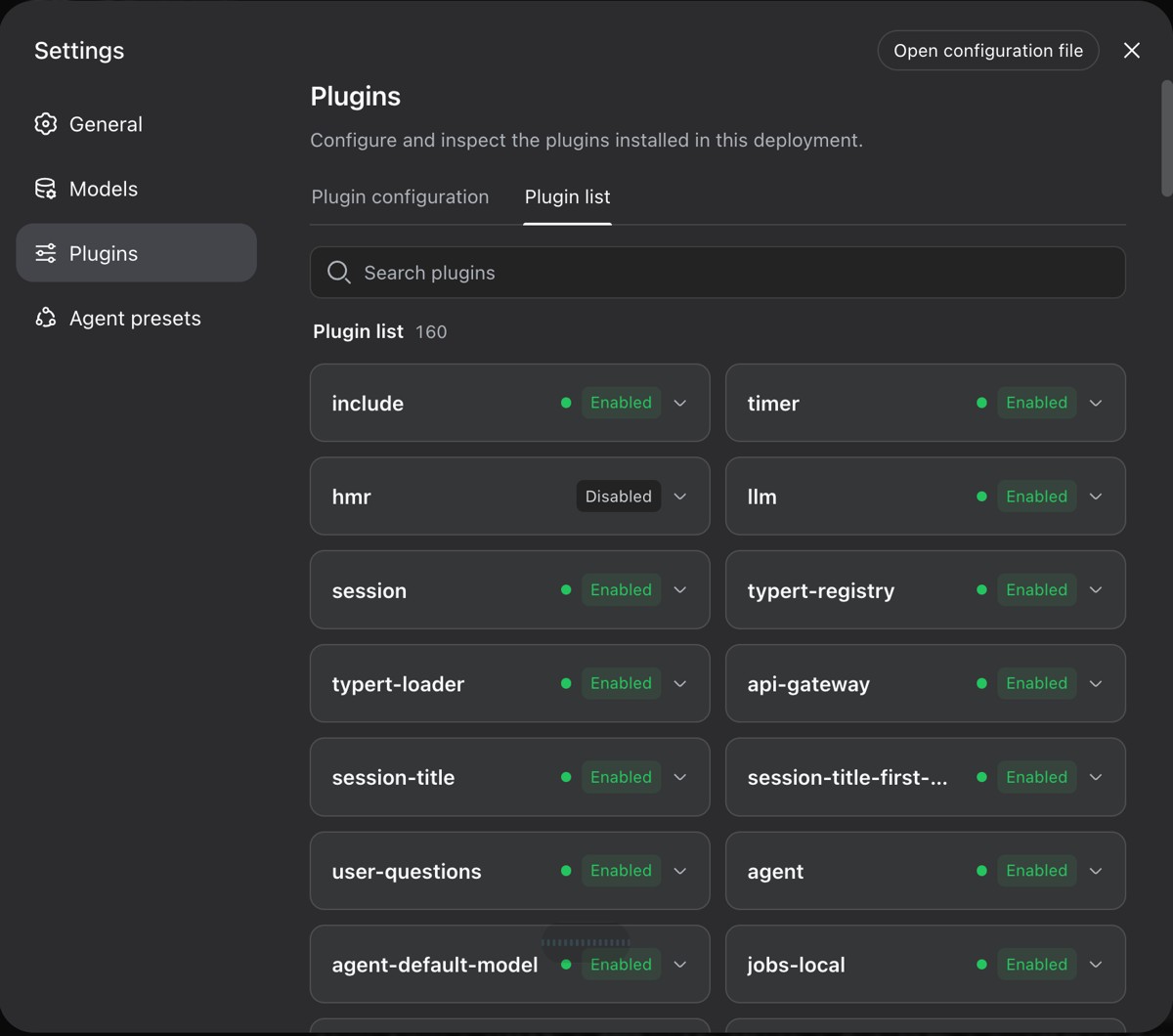Select the Plugin list tab
The image size is (1173, 1036).
(567, 196)
